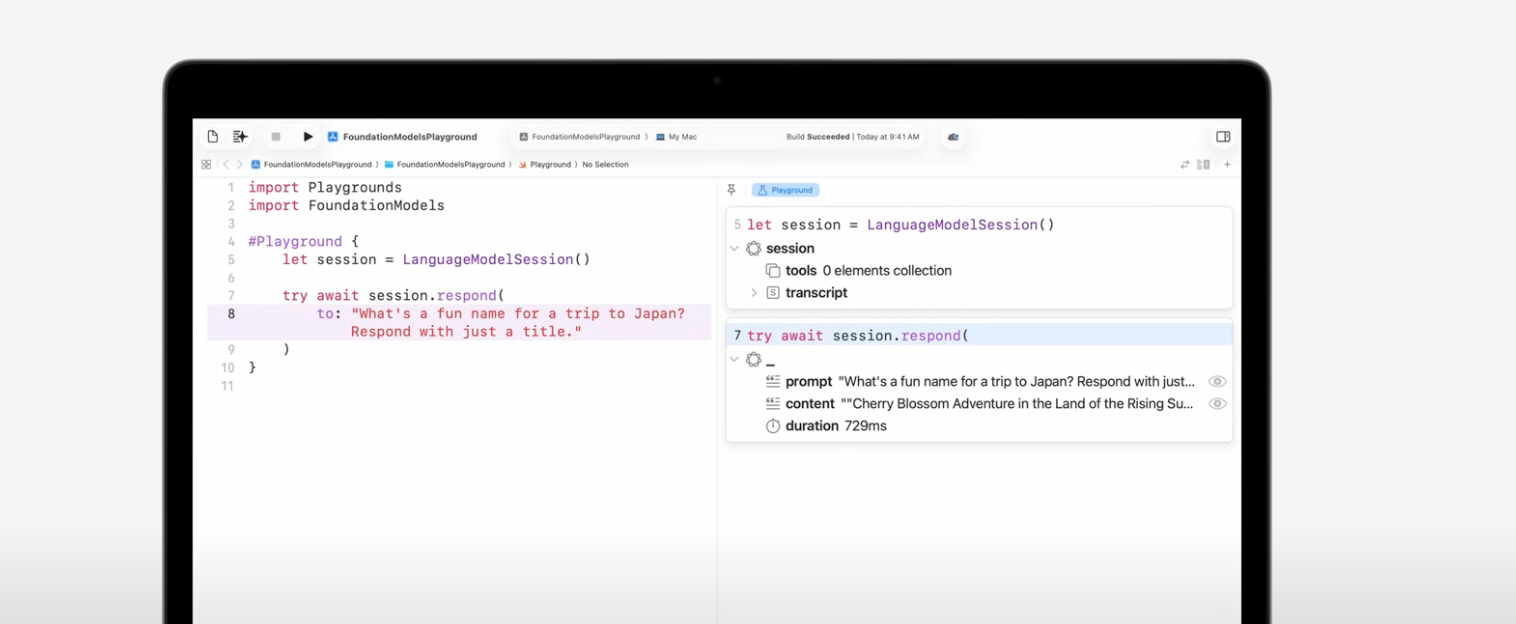Image resolution: width=1516 pixels, height=624 pixels.
Task: Select the Cherry Blossom content text
Action: [1017, 404]
